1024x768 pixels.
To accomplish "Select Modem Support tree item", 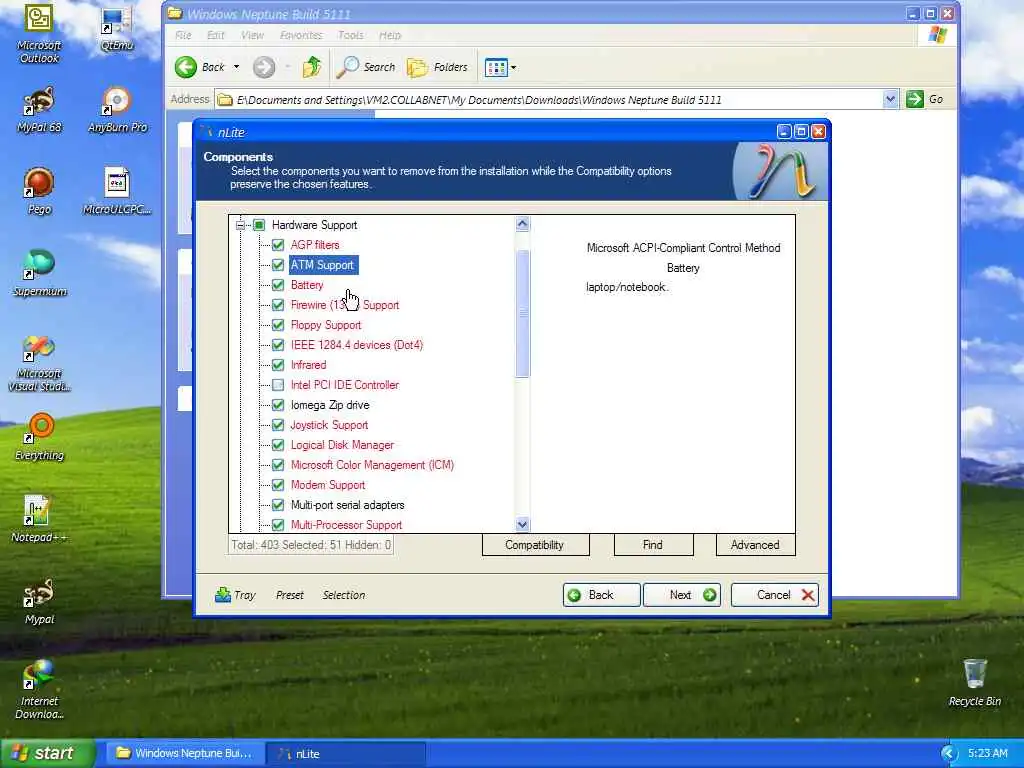I will [x=328, y=485].
